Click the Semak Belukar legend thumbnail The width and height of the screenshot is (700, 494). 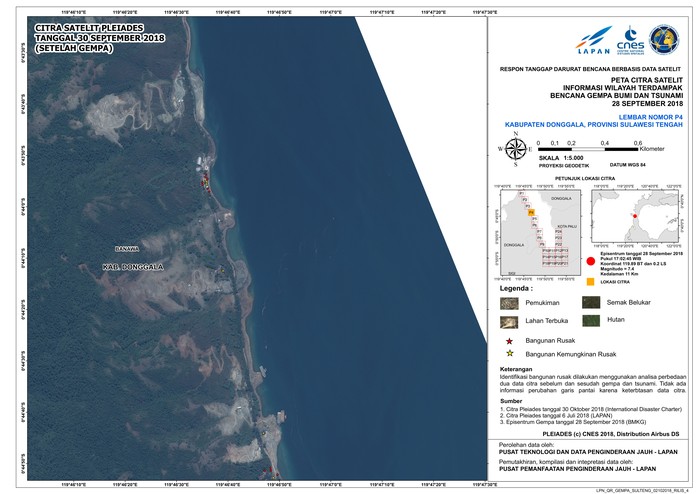pyautogui.click(x=591, y=302)
